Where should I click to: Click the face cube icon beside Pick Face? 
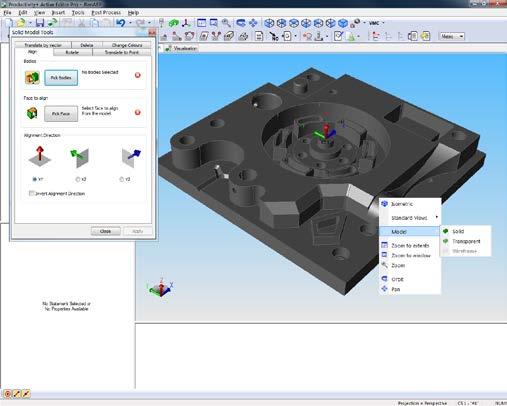pos(32,113)
